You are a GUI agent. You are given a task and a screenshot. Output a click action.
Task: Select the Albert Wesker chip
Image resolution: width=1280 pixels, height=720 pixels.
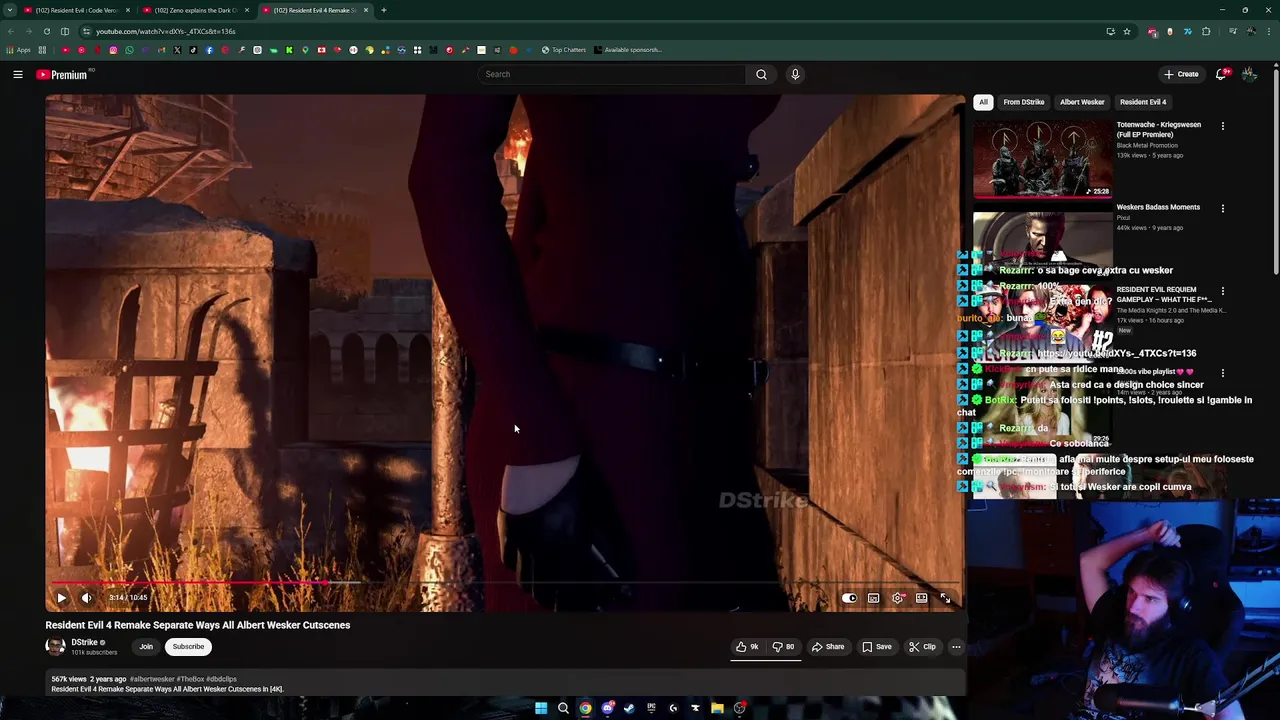1082,102
